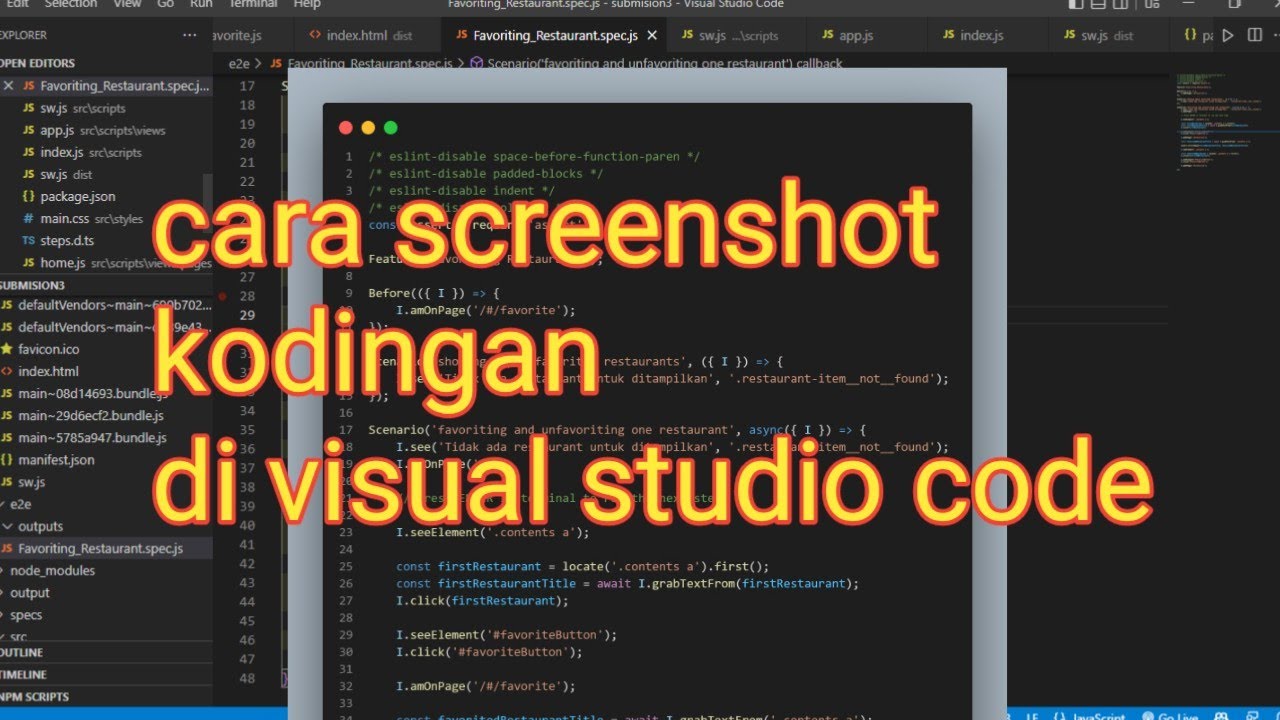Open the Run menu
Viewport: 1280px width, 720px height.
(201, 4)
